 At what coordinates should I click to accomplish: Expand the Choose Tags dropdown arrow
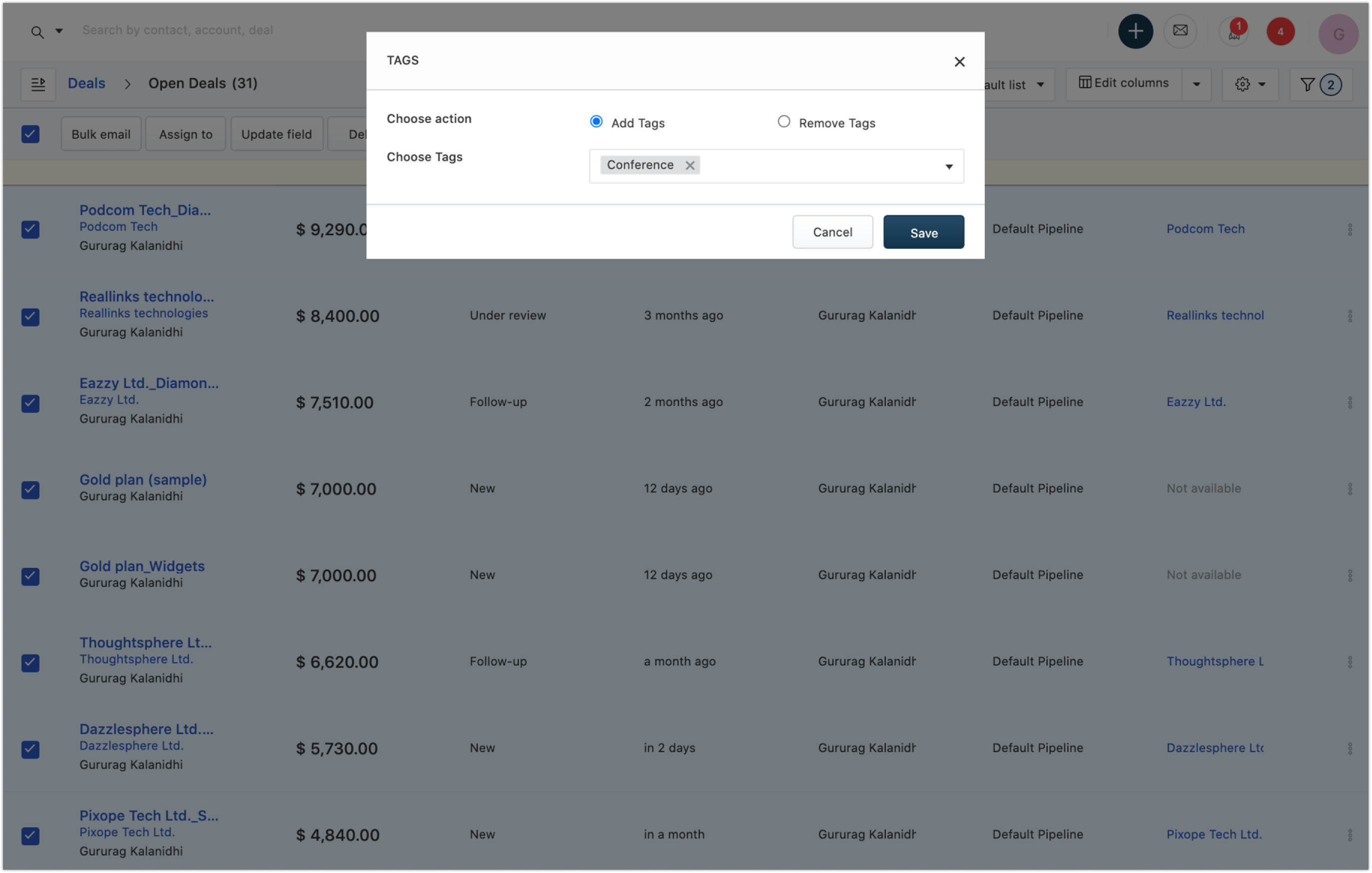click(x=949, y=166)
